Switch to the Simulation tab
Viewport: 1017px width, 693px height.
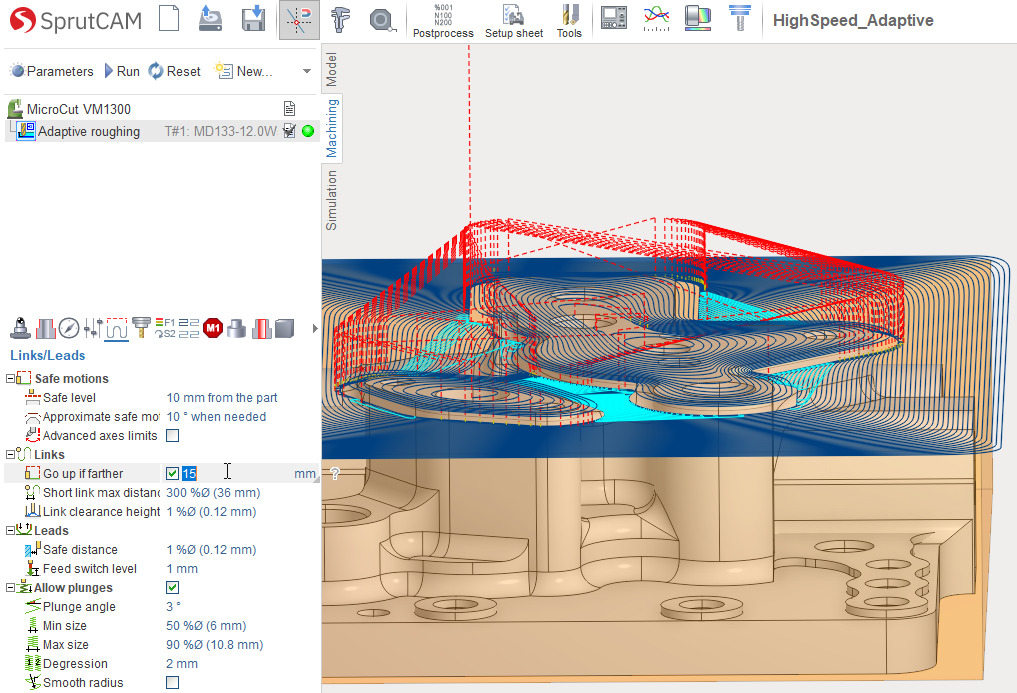pos(331,200)
